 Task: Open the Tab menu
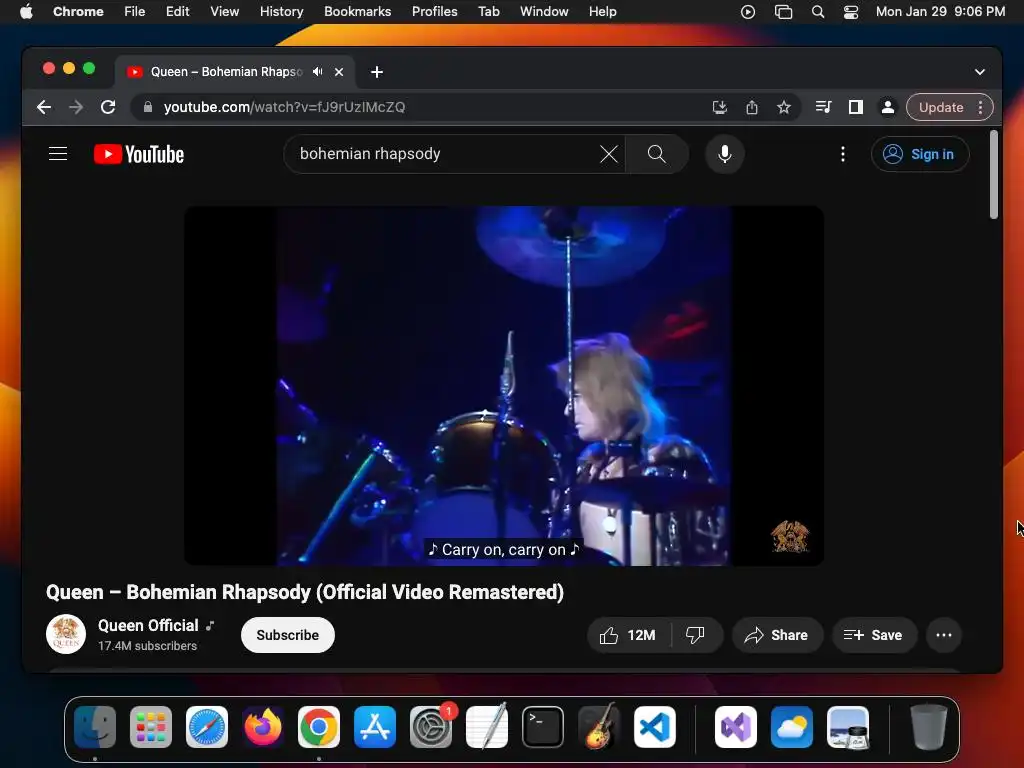[488, 11]
